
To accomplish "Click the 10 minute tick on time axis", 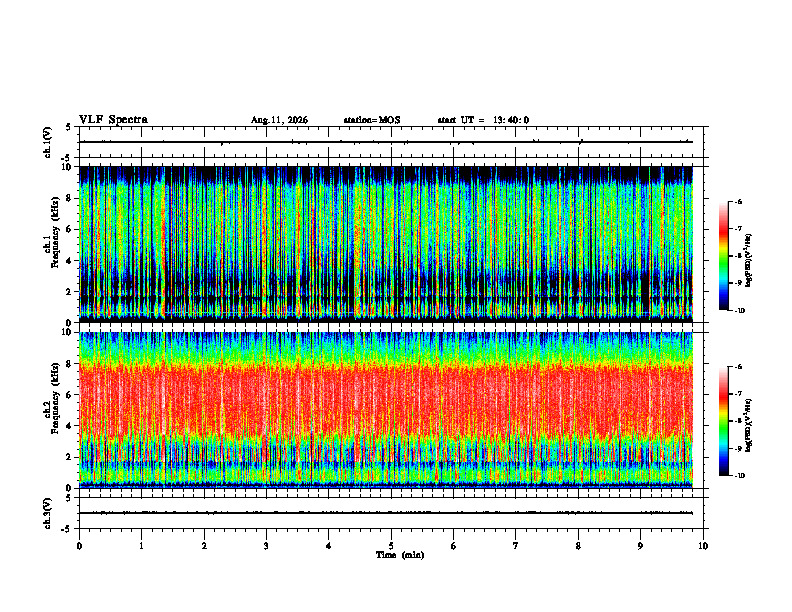I will click(x=703, y=546).
